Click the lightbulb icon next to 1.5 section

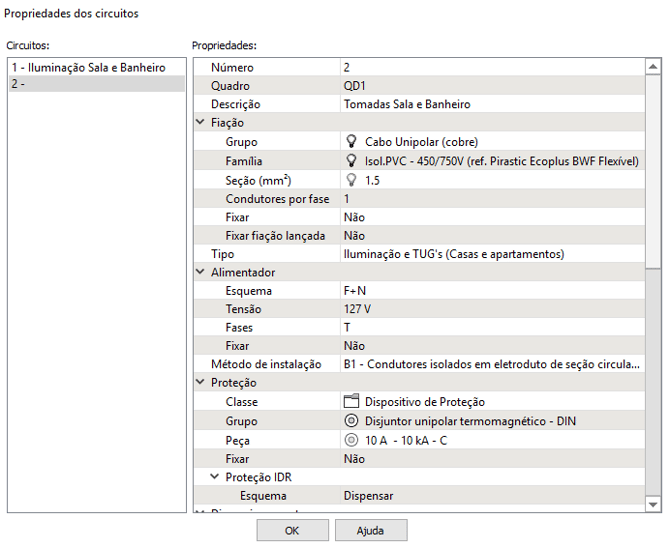tap(351, 180)
